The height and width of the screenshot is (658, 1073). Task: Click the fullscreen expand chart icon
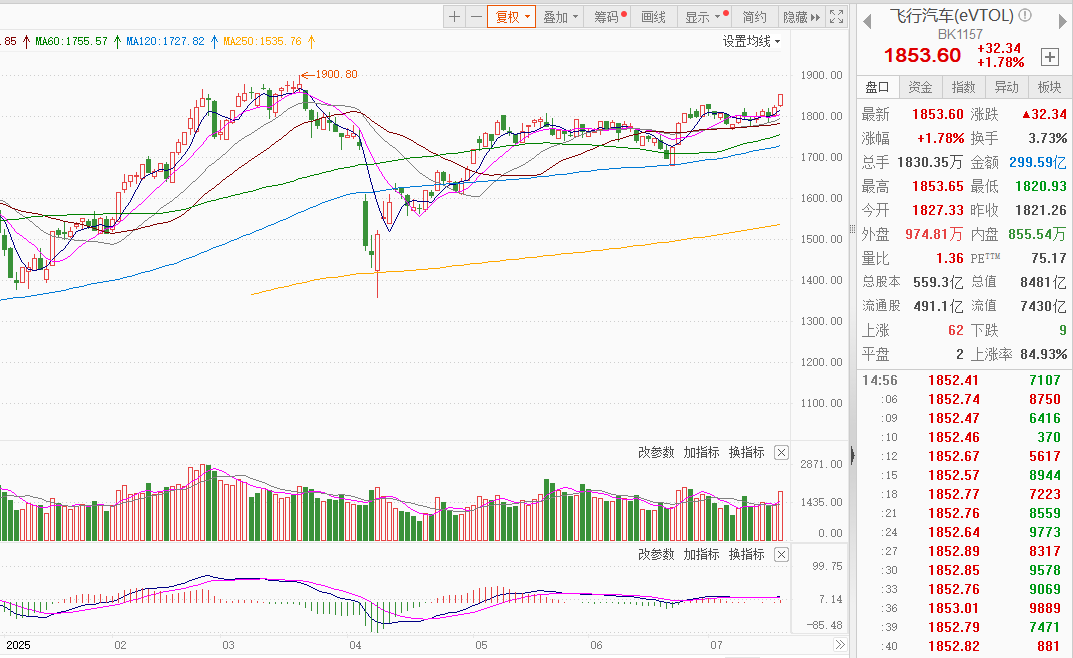tap(837, 17)
